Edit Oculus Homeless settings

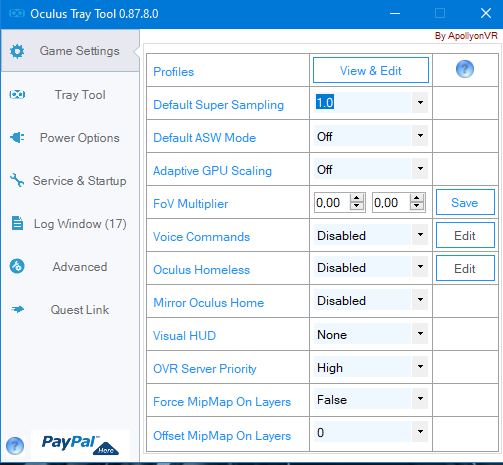tap(465, 268)
